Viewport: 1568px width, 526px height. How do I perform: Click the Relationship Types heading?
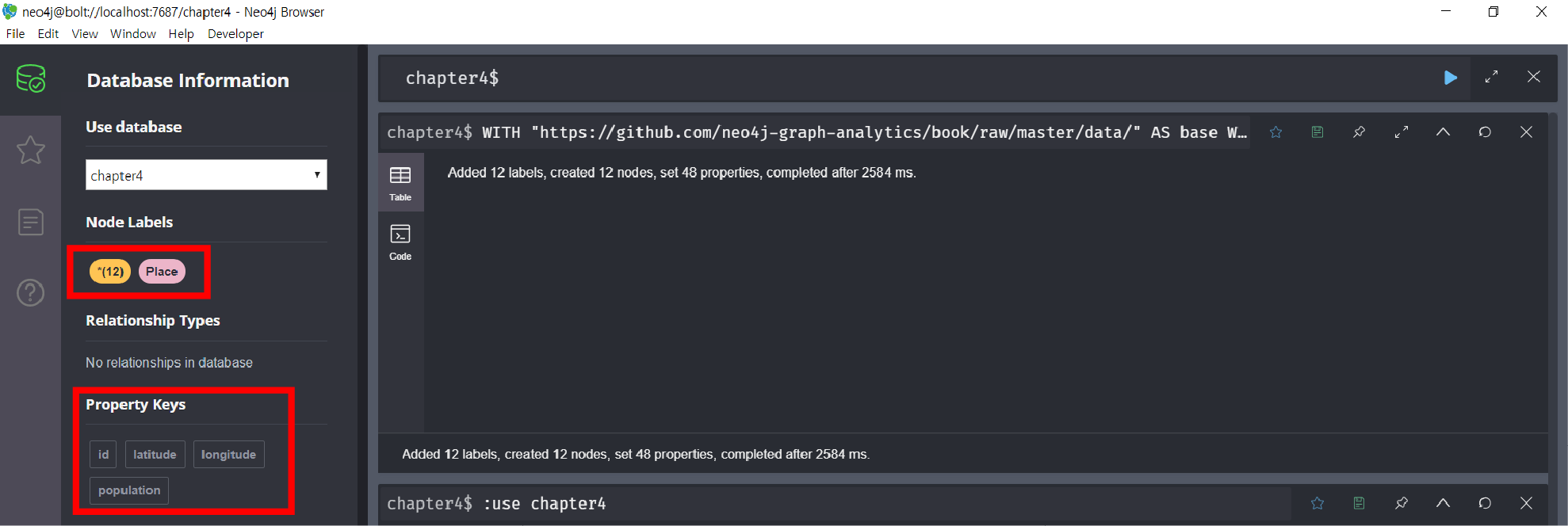point(153,321)
